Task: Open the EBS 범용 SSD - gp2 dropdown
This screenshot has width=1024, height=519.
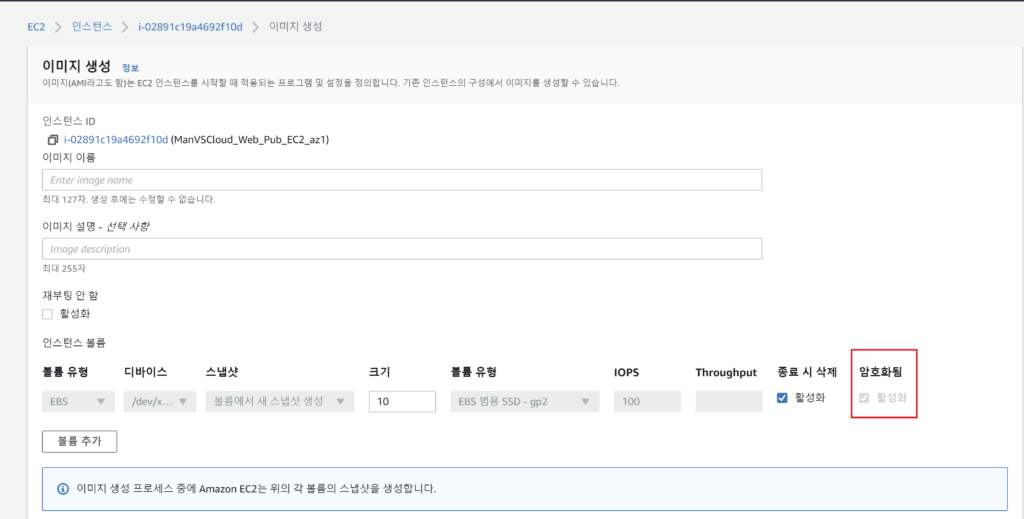Action: (524, 402)
